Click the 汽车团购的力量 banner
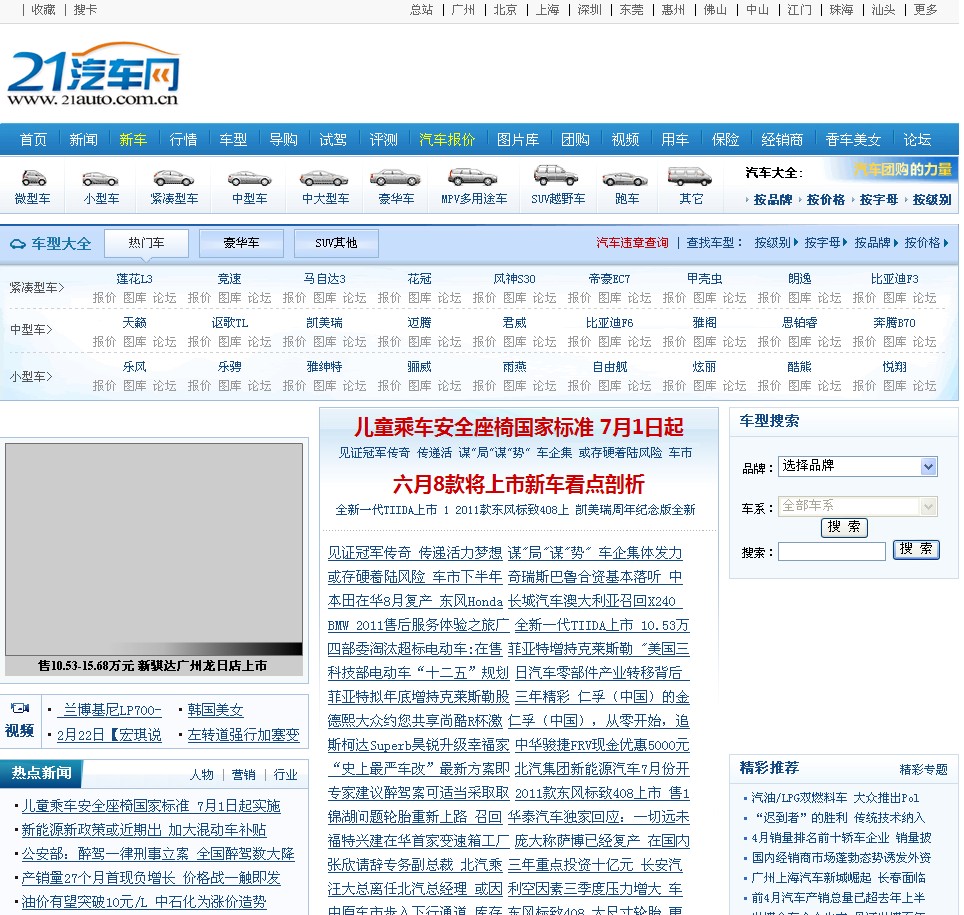 coord(901,169)
